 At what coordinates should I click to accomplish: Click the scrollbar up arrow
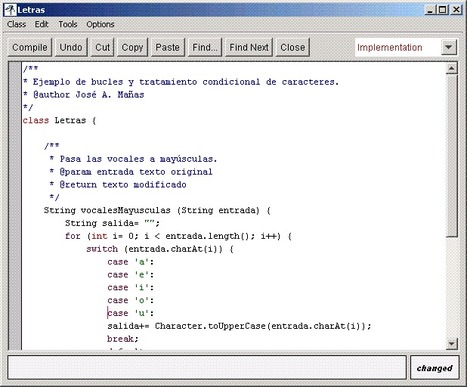pos(451,69)
